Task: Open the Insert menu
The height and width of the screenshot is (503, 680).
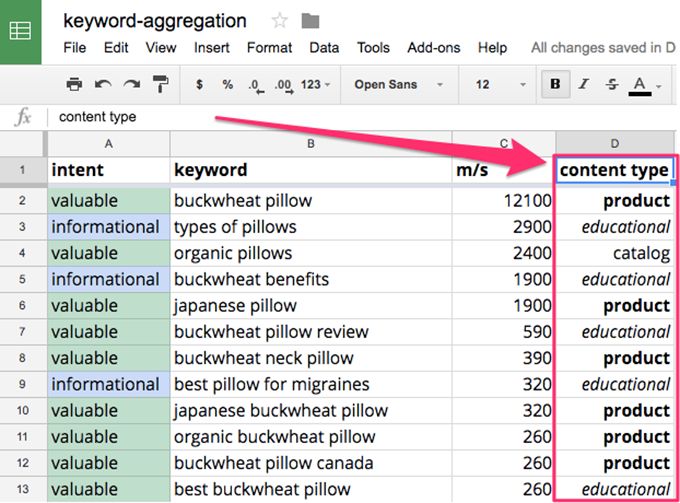Action: point(211,47)
